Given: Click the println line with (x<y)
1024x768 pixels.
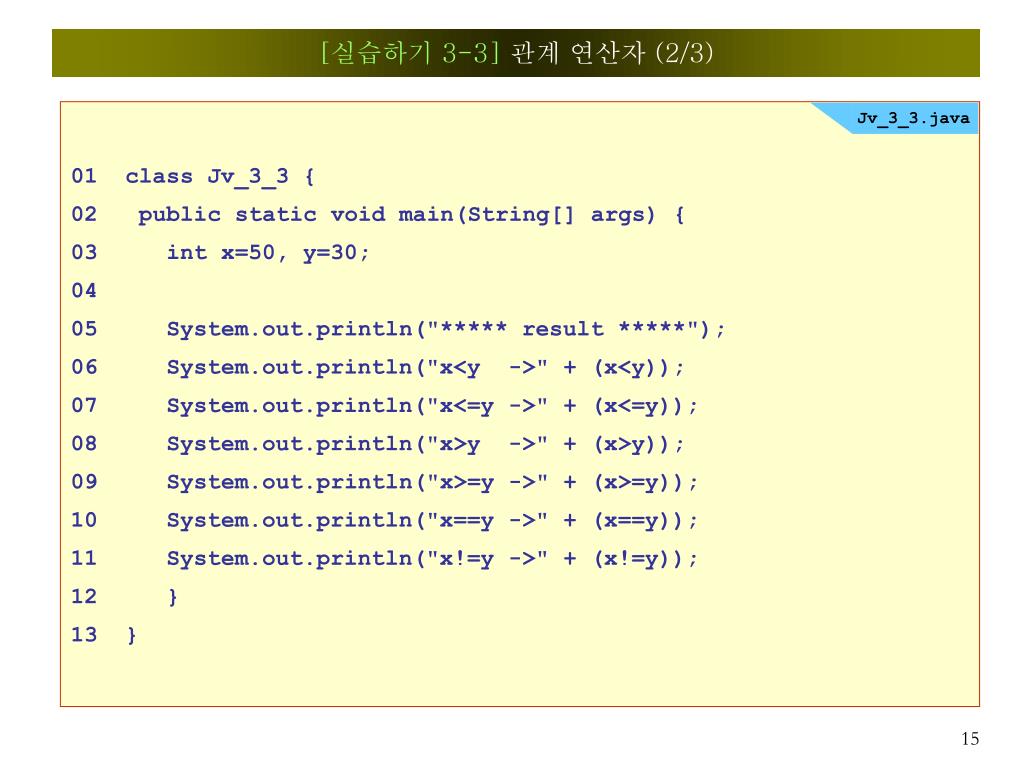Looking at the screenshot, I should 425,368.
